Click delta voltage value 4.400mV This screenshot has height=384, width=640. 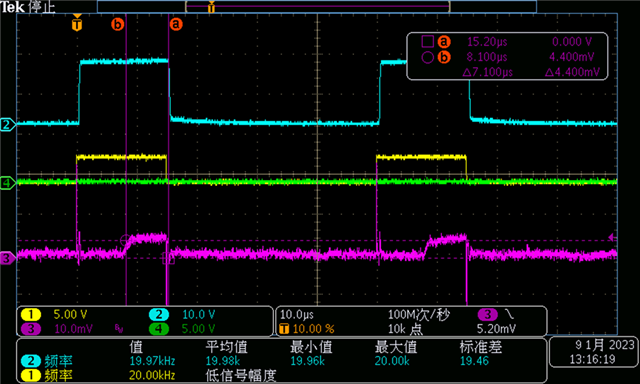click(572, 73)
